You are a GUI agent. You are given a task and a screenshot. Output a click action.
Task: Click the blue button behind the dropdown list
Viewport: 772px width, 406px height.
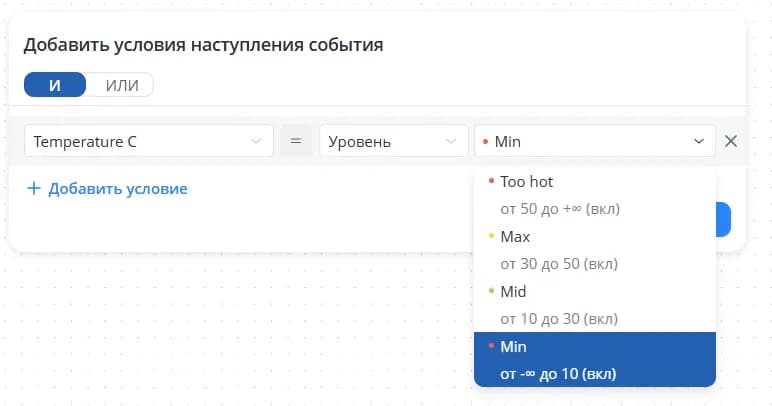pos(723,219)
